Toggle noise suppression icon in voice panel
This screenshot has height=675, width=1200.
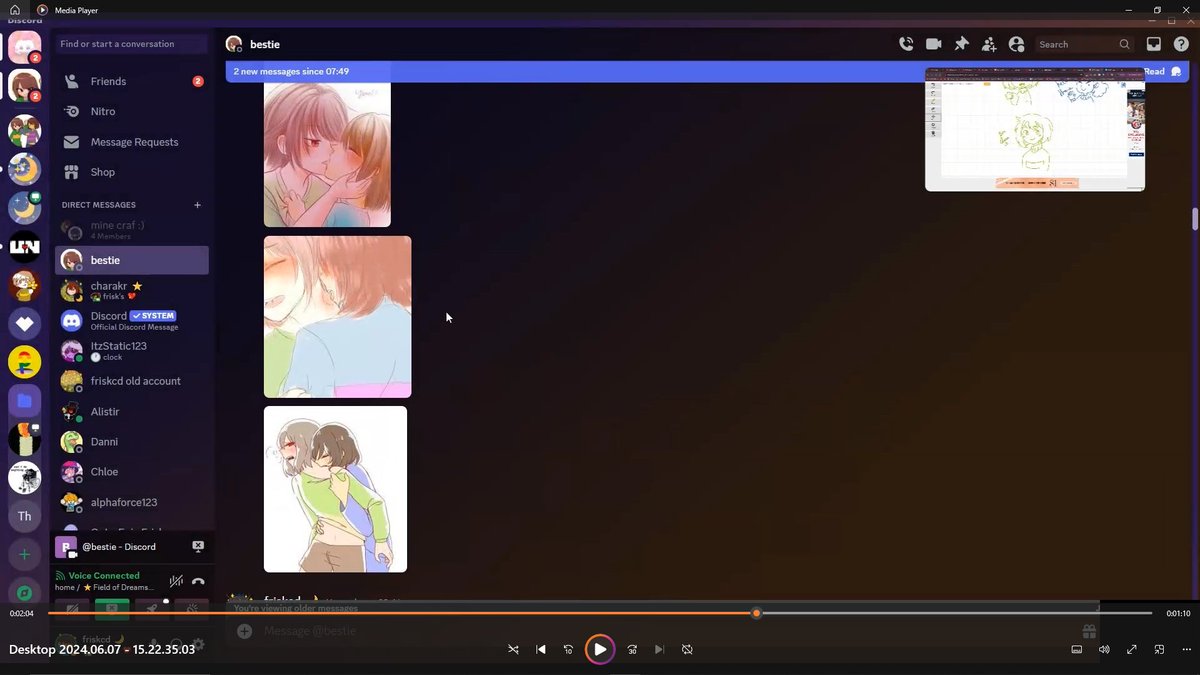pos(176,581)
